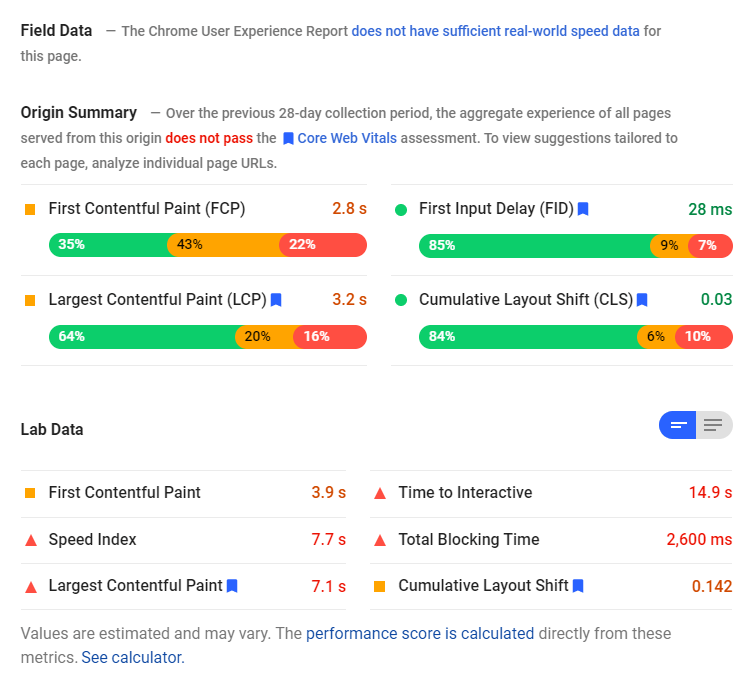Click the See calculator link
Image resolution: width=753 pixels, height=685 pixels.
pyautogui.click(x=131, y=657)
